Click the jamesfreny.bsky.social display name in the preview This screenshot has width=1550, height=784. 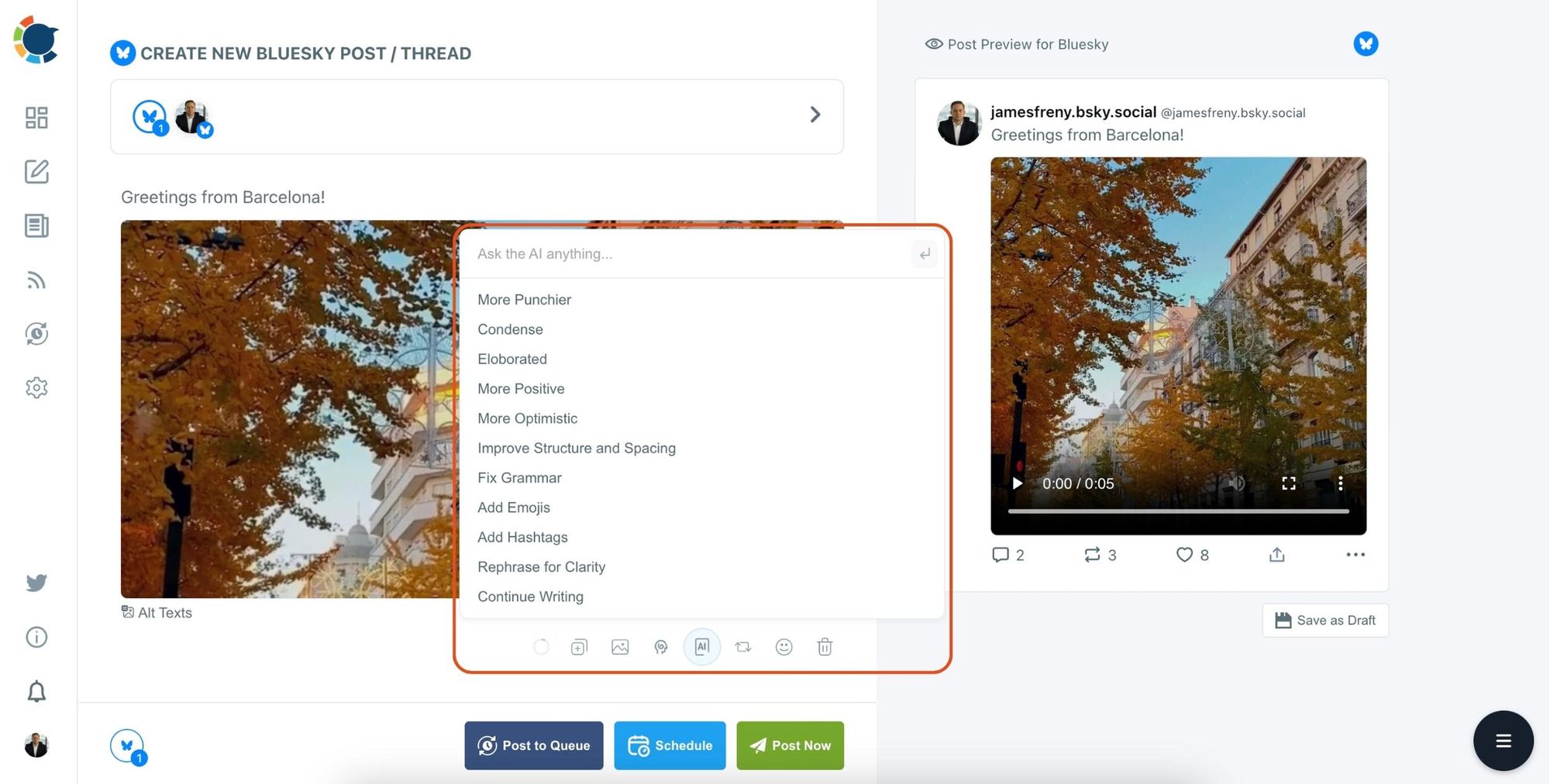pos(1073,112)
